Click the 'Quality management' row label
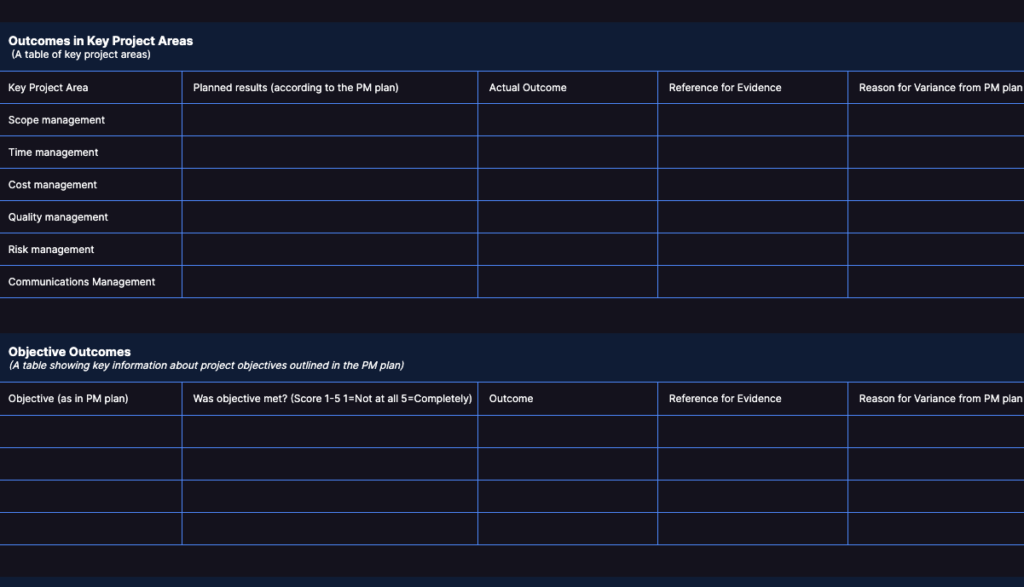 tap(57, 217)
